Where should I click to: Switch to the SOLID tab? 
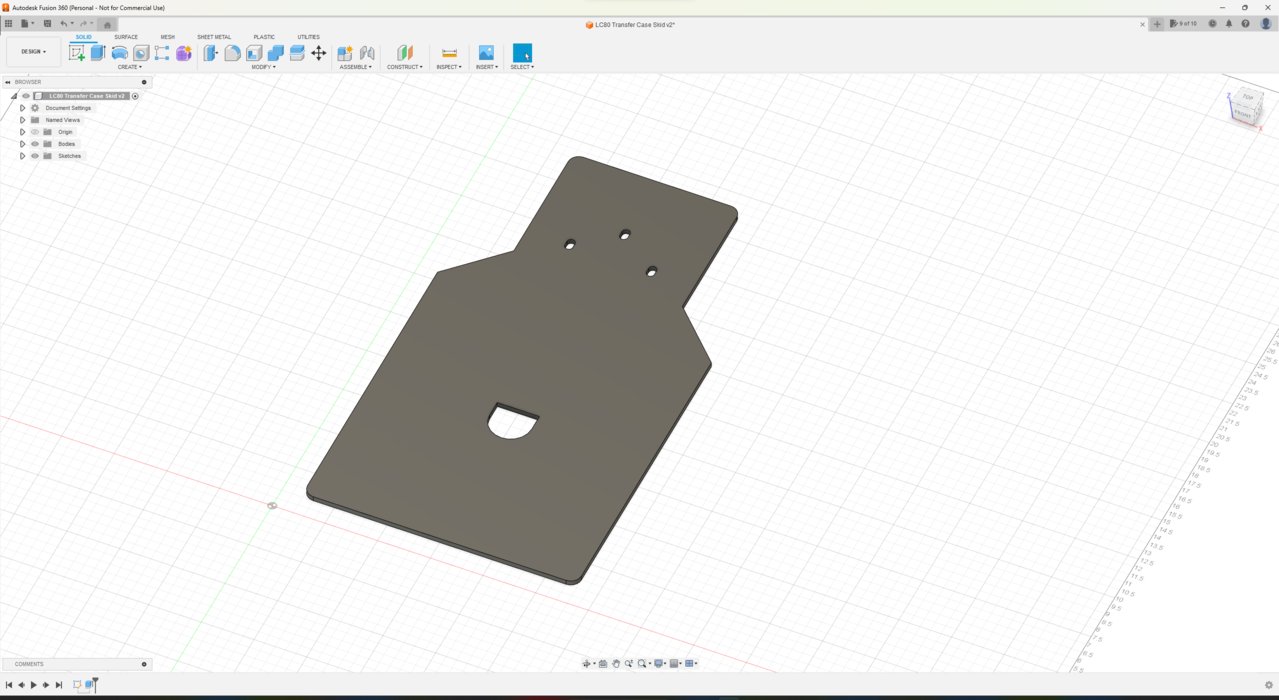click(x=84, y=37)
